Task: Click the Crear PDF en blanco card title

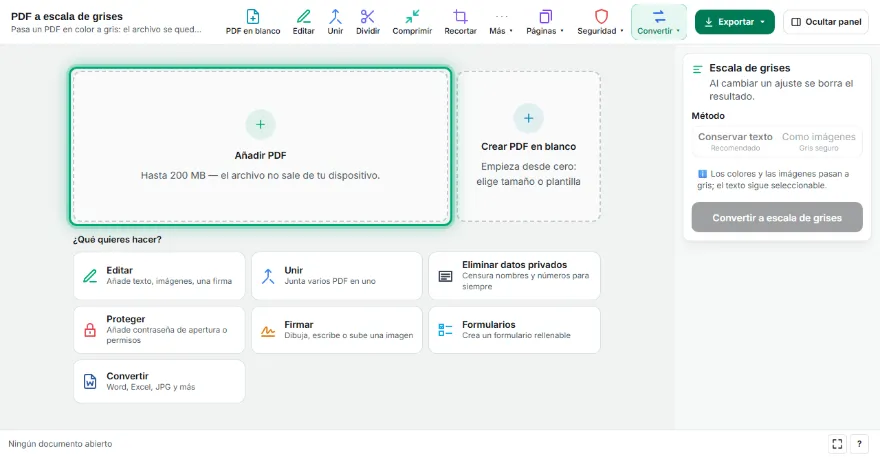Action: pos(528,147)
